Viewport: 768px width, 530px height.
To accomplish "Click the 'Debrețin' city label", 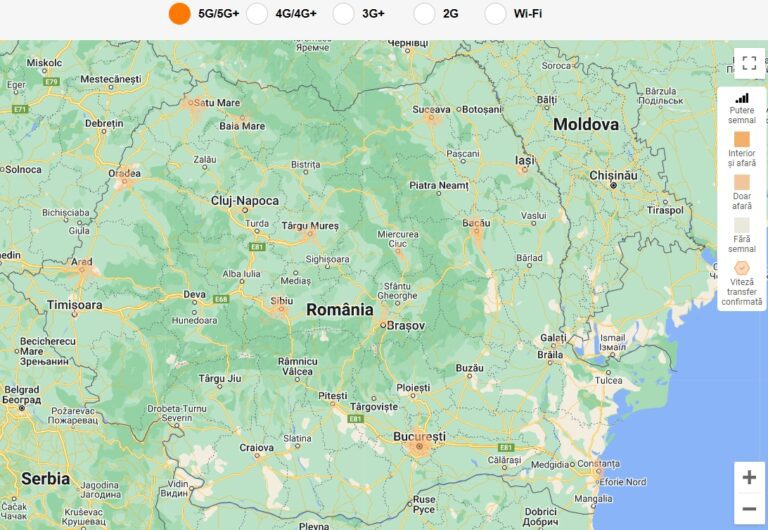I will 104,123.
